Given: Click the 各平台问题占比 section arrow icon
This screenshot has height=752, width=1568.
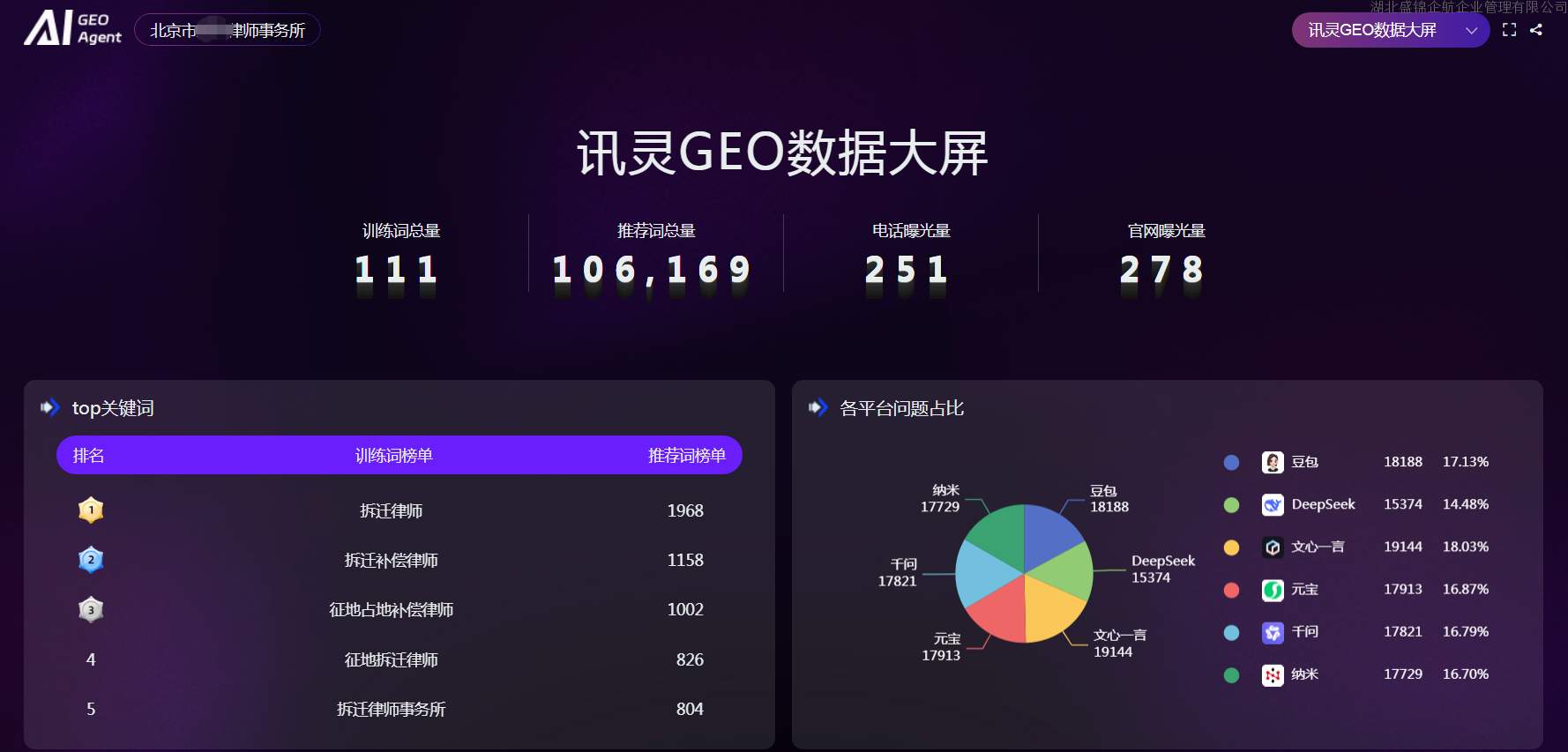Looking at the screenshot, I should pyautogui.click(x=818, y=407).
